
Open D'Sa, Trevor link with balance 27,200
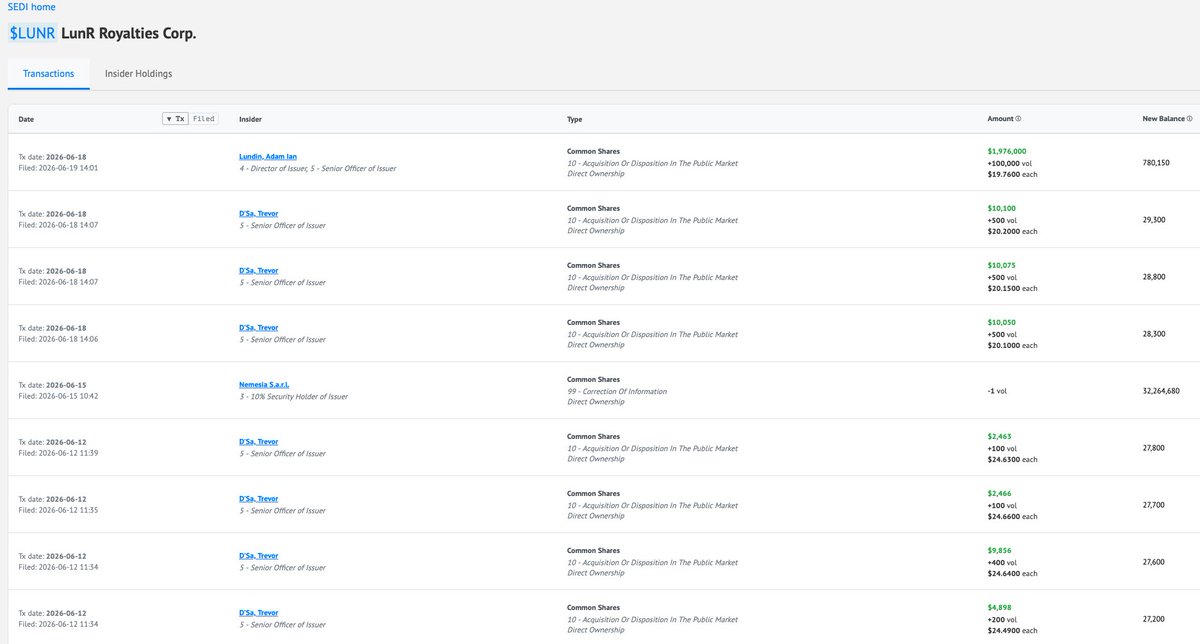click(x=258, y=613)
